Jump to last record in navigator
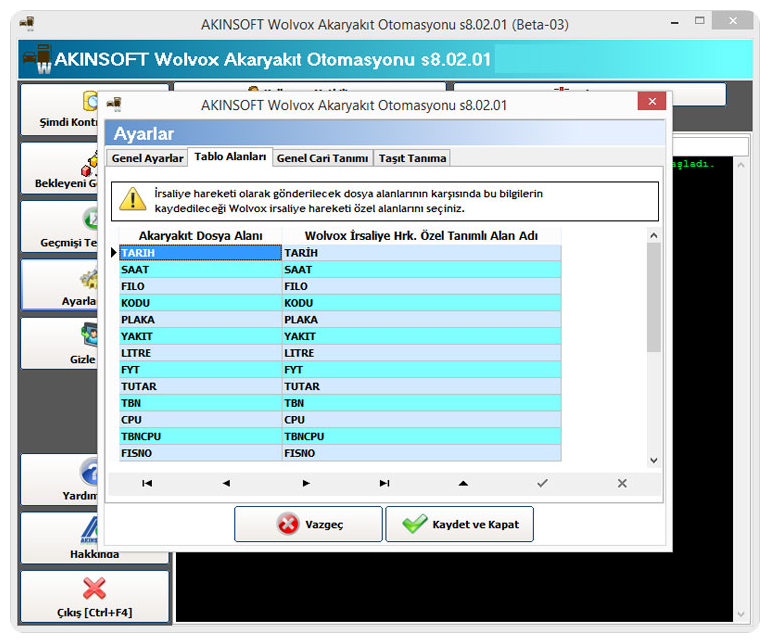The height and width of the screenshot is (643, 770). (x=385, y=483)
